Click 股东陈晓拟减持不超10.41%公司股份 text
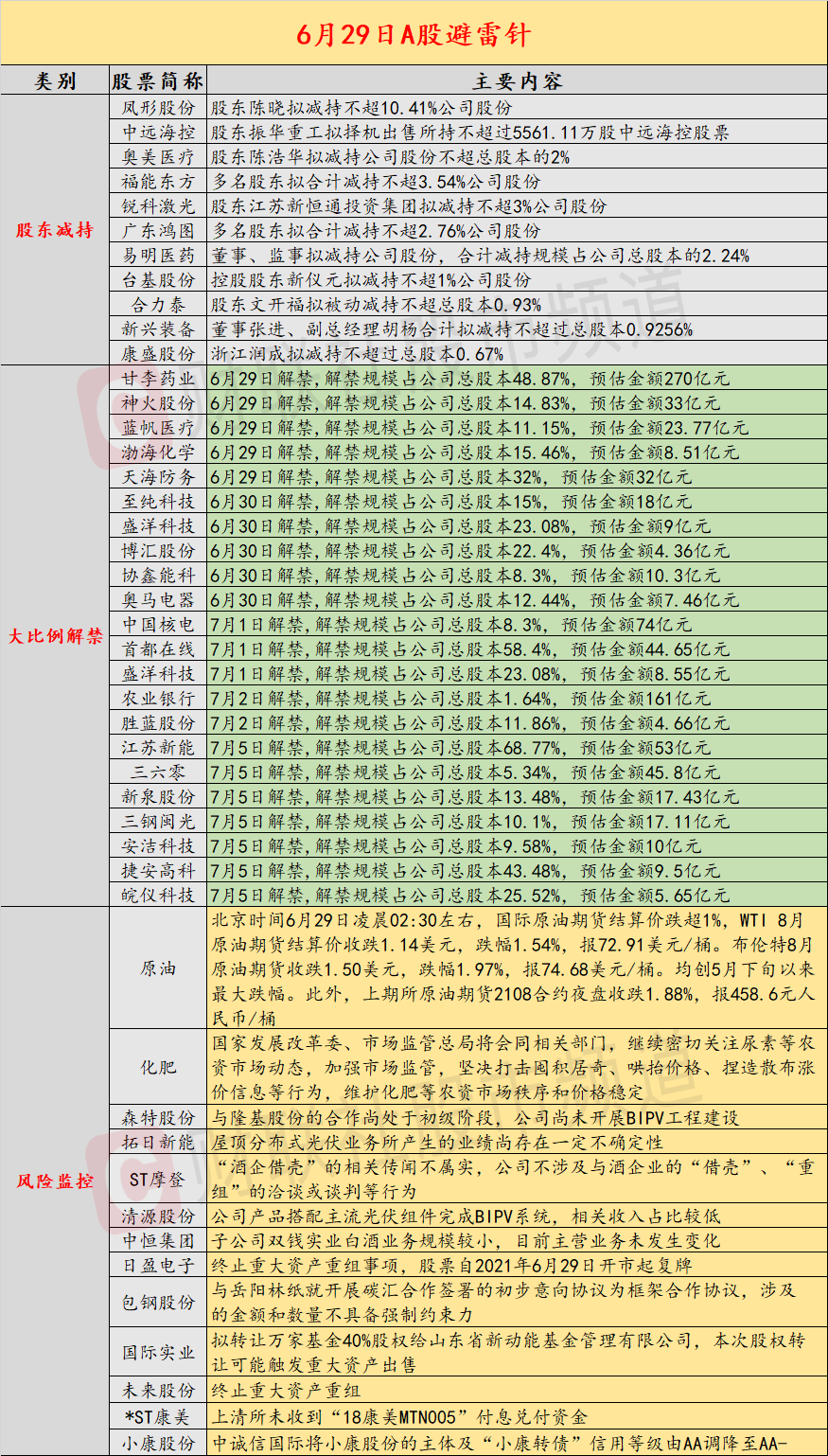828x1456 pixels. click(x=361, y=108)
